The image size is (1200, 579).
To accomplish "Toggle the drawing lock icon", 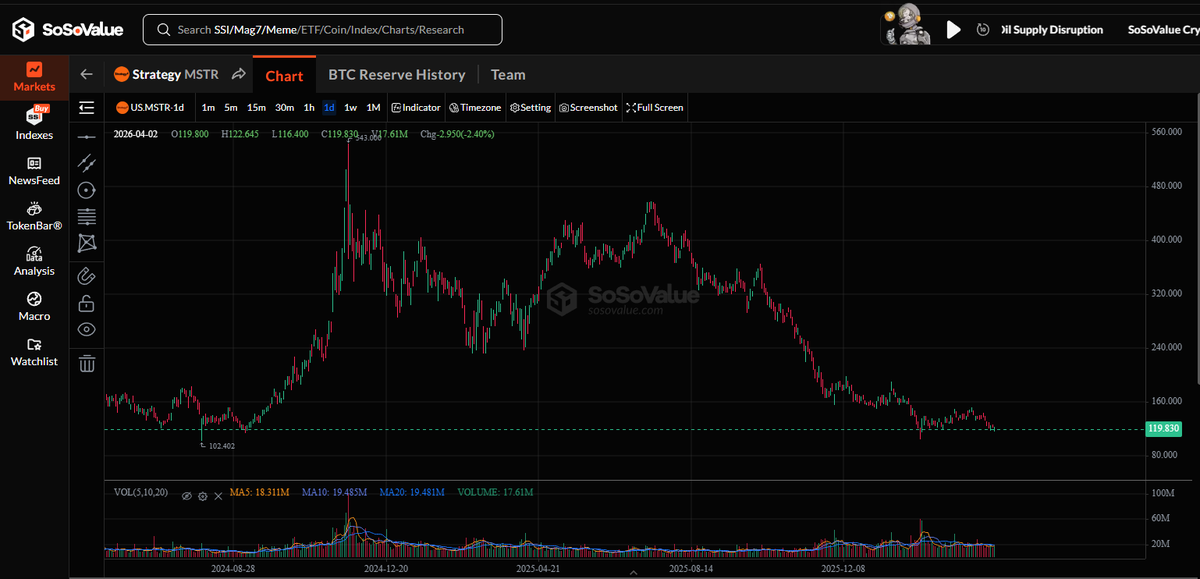I will pos(87,302).
